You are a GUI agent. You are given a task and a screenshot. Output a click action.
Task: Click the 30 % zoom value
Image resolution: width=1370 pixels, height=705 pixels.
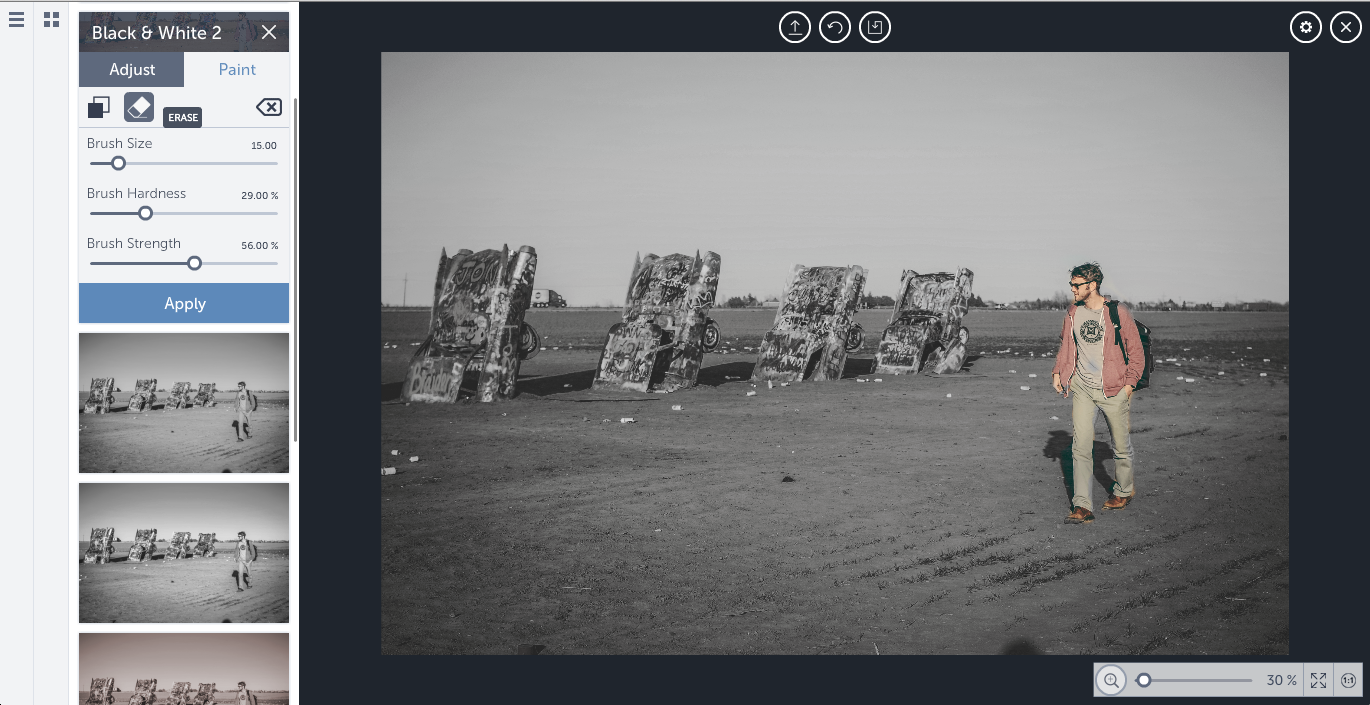pyautogui.click(x=1281, y=680)
